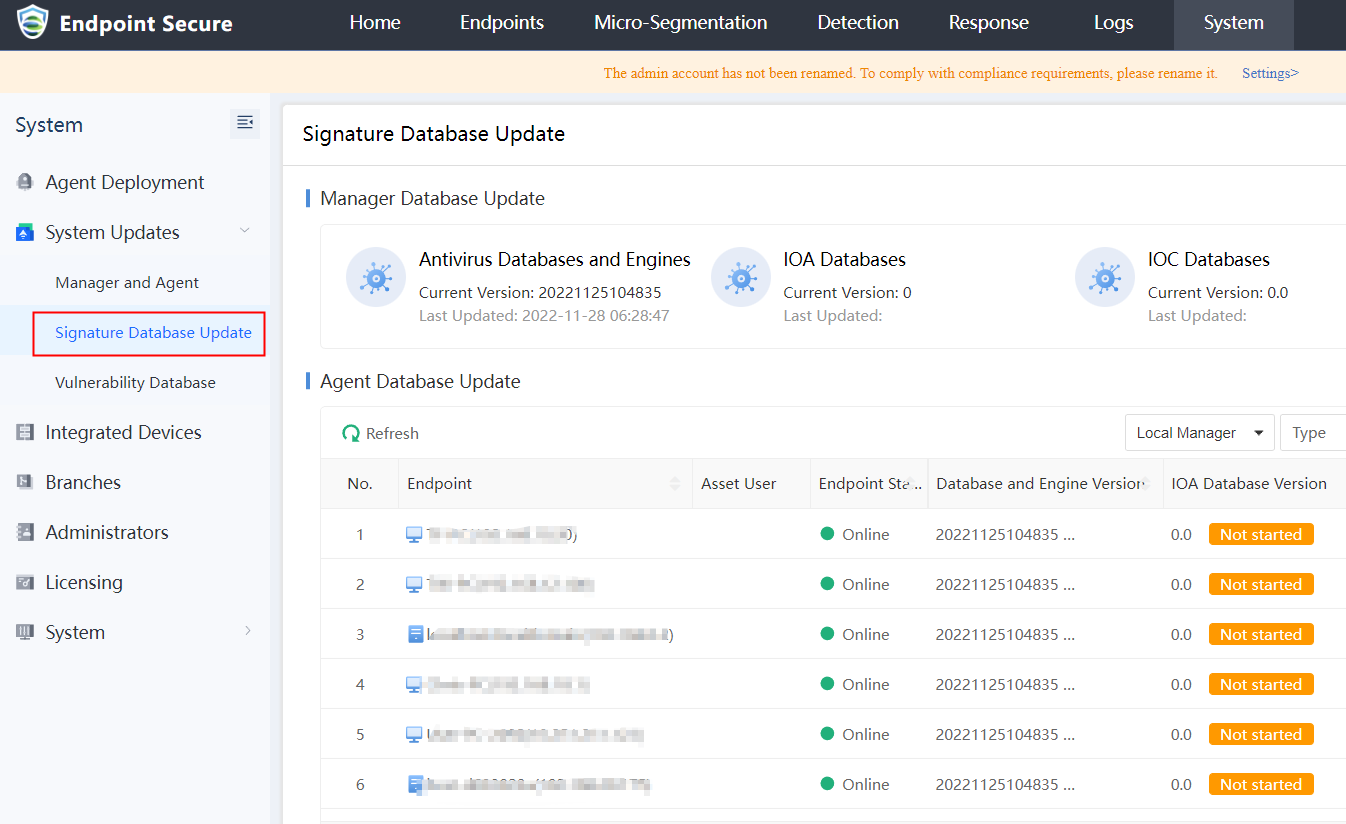Open Vulnerability Database in sidebar

(135, 382)
